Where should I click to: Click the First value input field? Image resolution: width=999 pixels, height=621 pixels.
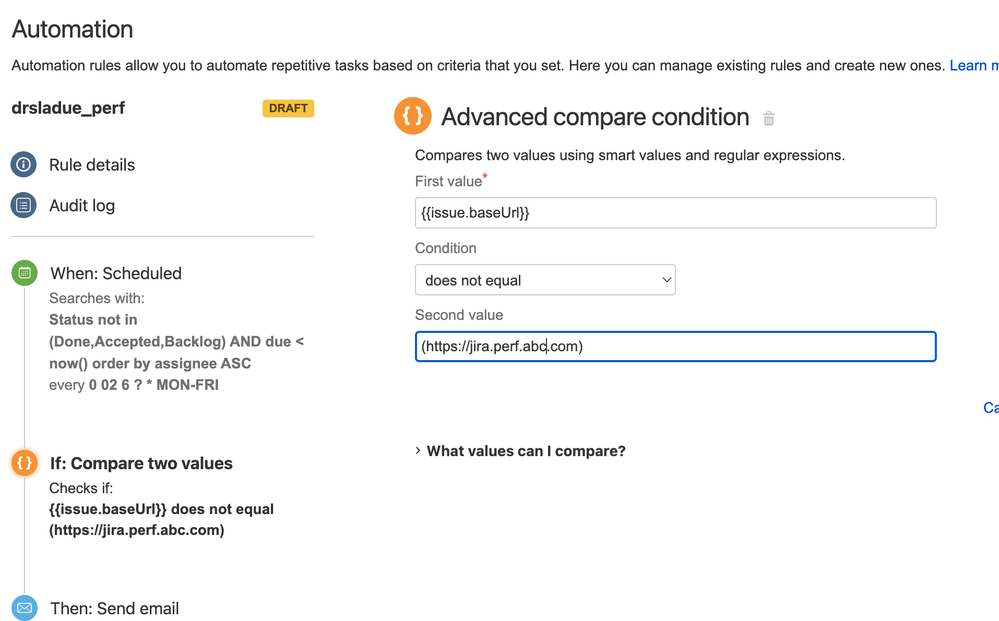click(x=675, y=213)
